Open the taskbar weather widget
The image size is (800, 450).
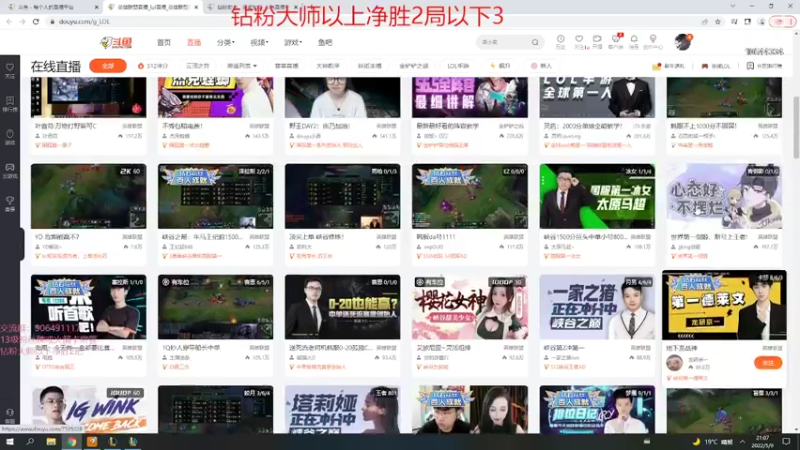(713, 442)
